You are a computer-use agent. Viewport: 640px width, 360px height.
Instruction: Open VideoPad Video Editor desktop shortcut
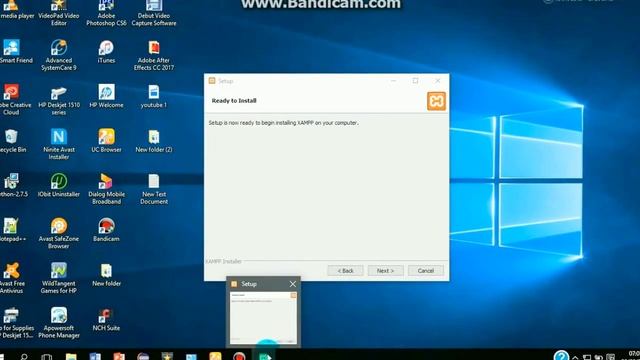click(59, 13)
